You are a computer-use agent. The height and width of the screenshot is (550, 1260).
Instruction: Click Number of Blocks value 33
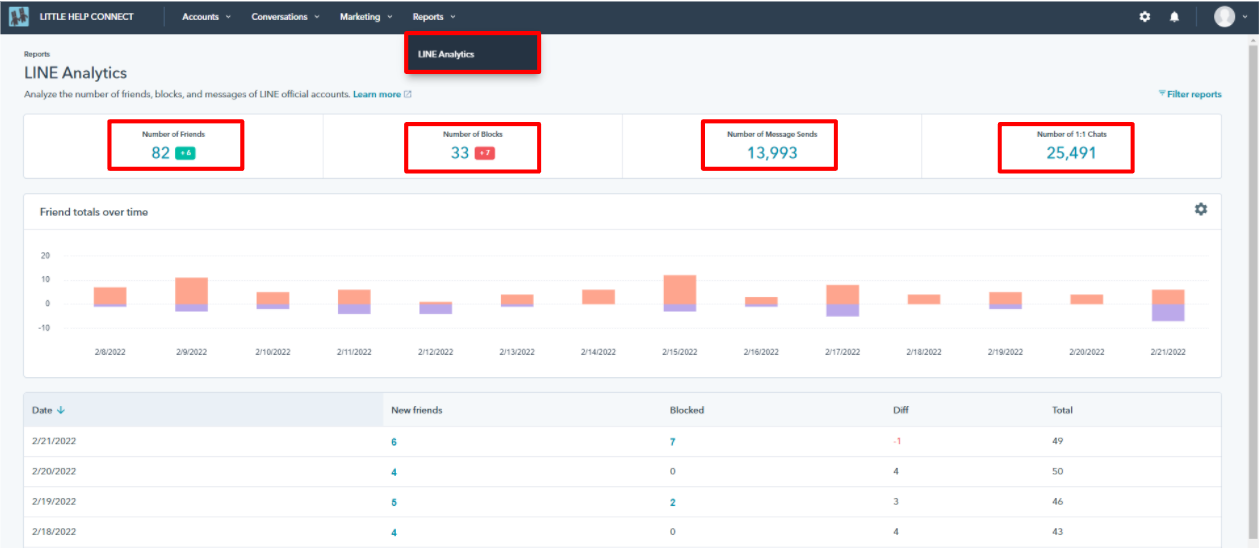460,153
